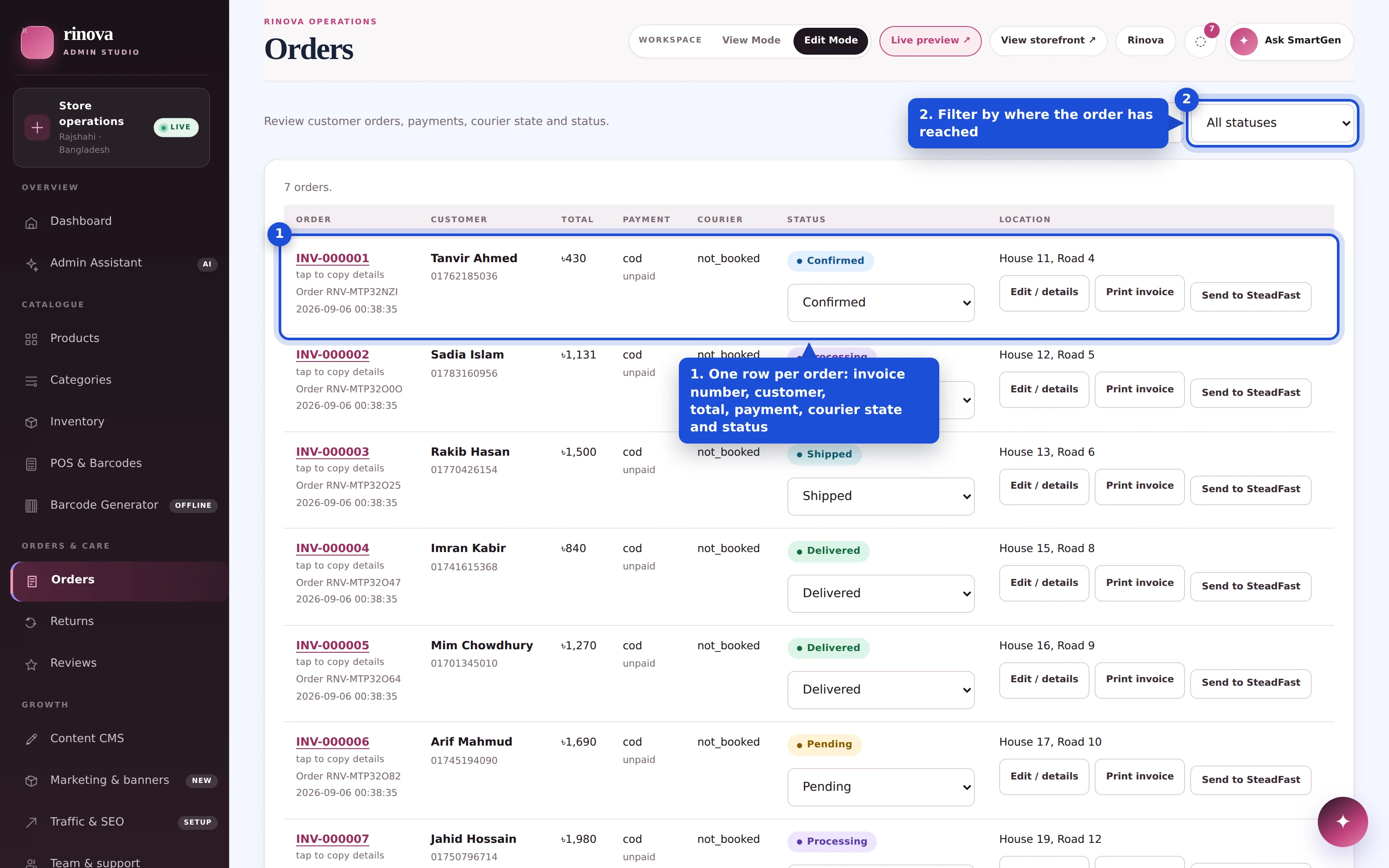Open invoice link INV-000003
Viewport: 1389px width, 868px height.
tap(332, 452)
